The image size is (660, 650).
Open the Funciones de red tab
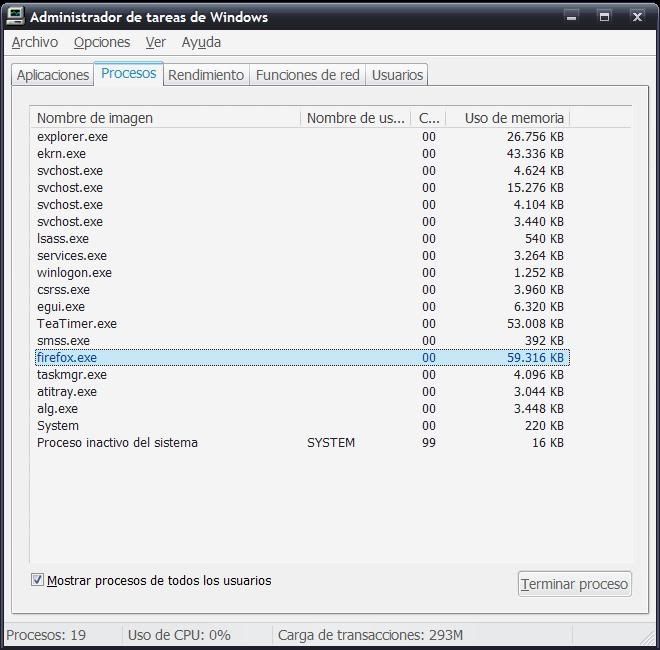point(307,75)
